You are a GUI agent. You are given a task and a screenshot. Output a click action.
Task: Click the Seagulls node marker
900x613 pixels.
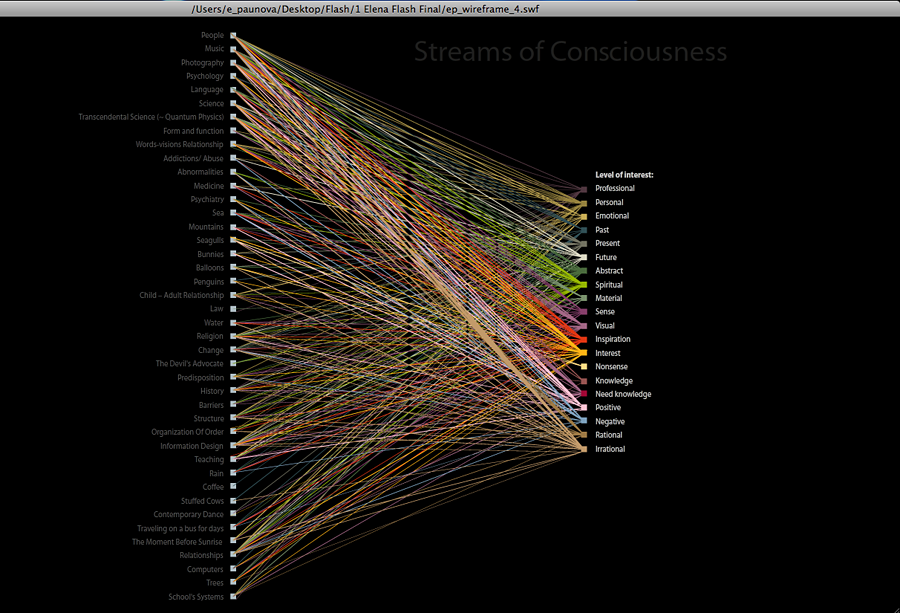(x=233, y=240)
